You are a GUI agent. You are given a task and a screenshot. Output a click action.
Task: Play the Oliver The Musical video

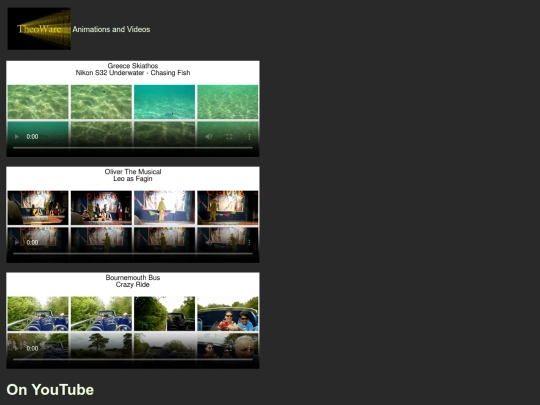point(17,242)
